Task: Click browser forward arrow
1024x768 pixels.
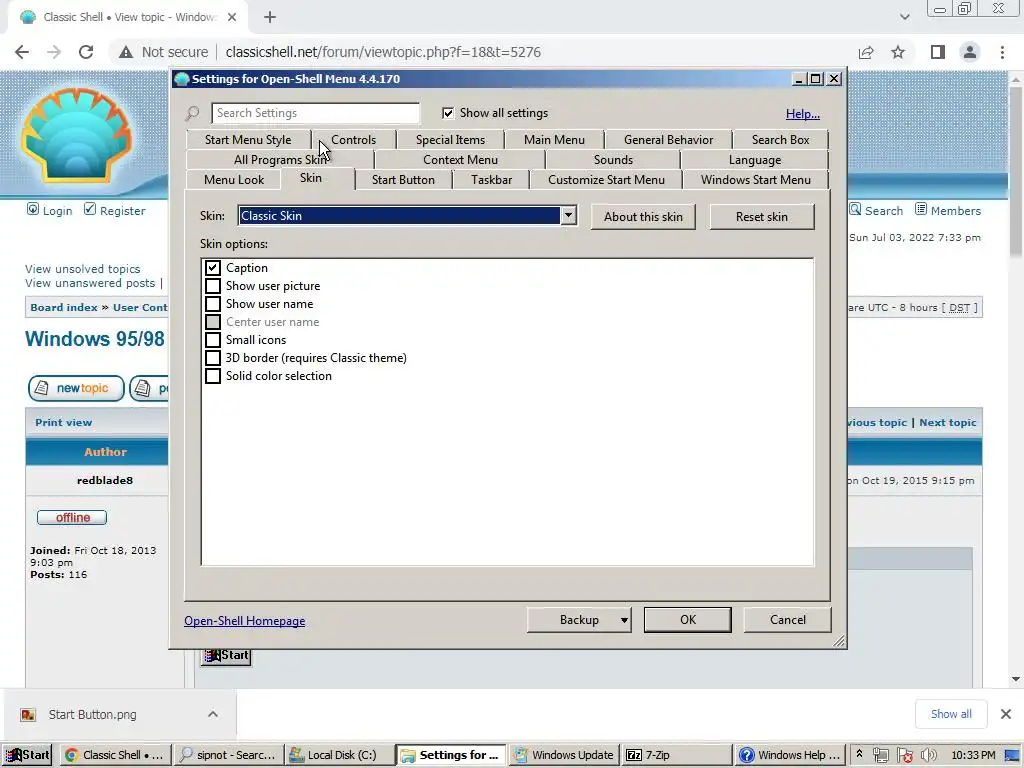Action: coord(54,52)
